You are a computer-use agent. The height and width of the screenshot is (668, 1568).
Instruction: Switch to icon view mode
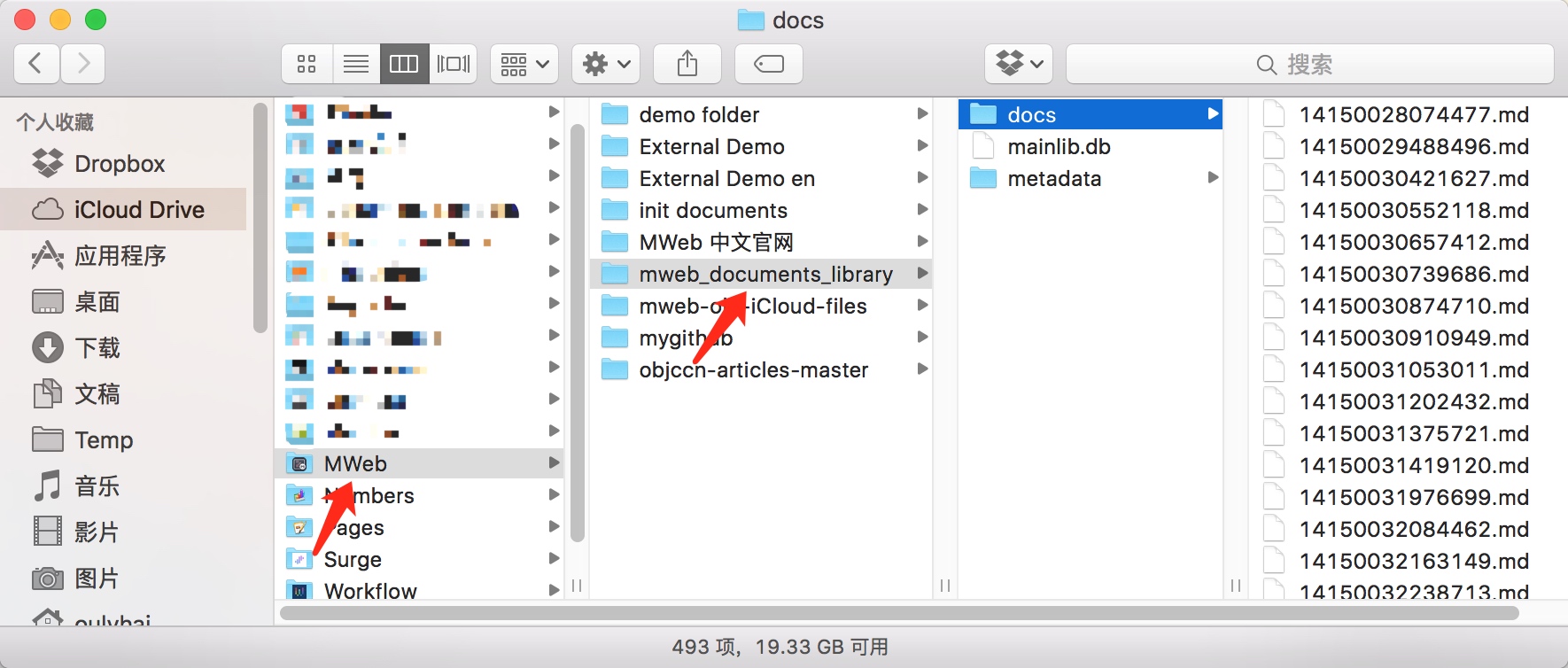click(307, 64)
